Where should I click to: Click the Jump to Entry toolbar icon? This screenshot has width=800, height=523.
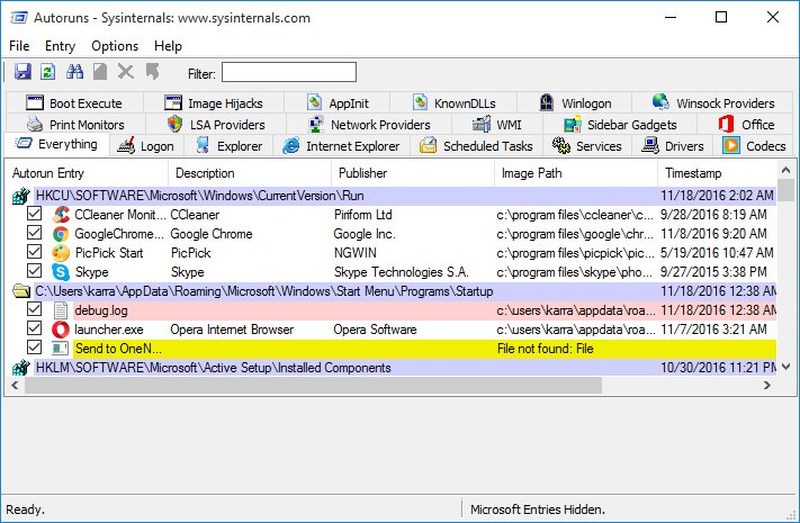pyautogui.click(x=152, y=71)
